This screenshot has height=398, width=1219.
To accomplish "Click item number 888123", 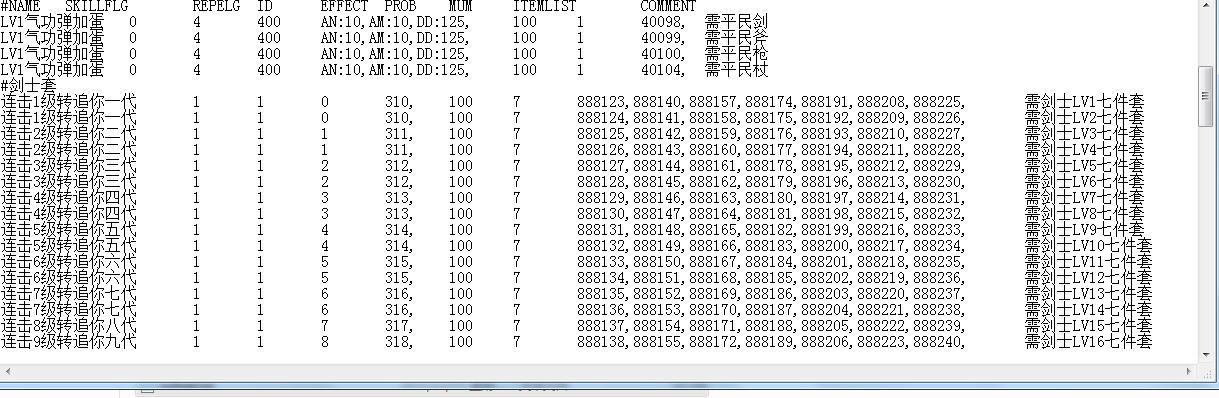I will tap(602, 102).
